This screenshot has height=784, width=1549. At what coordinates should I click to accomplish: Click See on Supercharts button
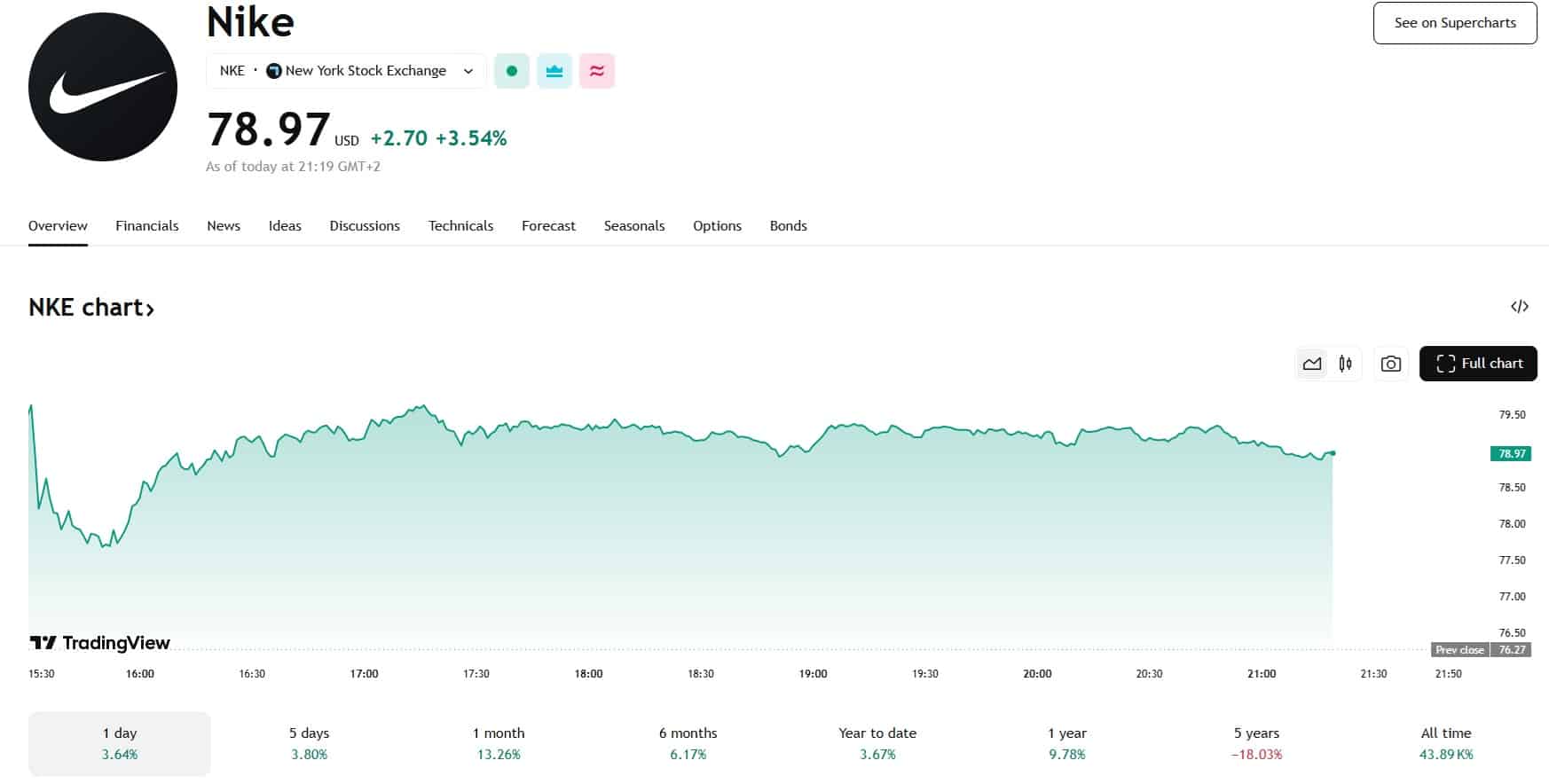coord(1454,23)
